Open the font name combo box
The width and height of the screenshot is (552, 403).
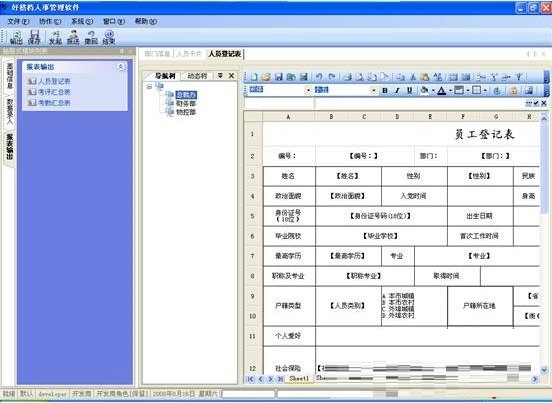[x=281, y=90]
